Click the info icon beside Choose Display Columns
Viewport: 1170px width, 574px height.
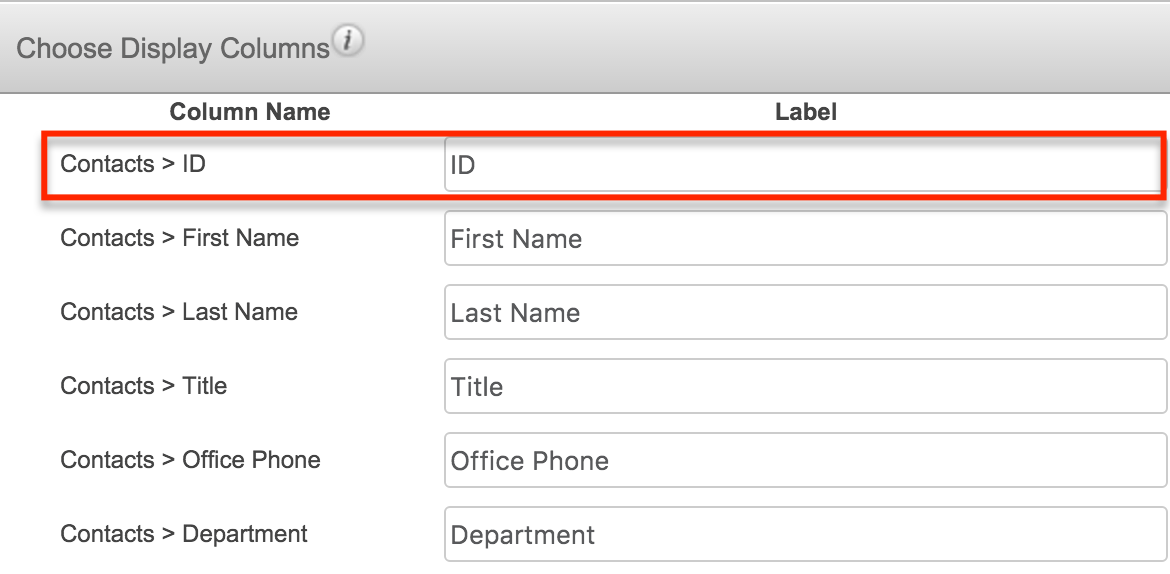click(x=349, y=43)
